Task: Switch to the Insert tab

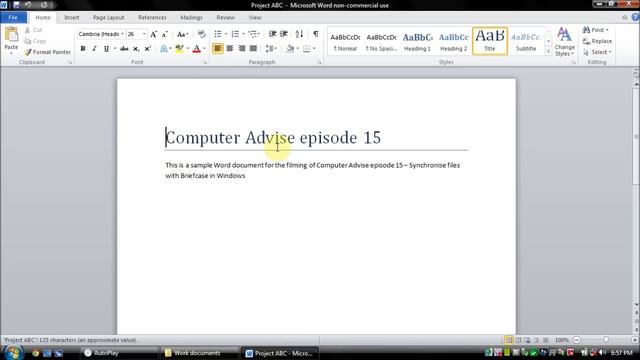Action: (x=71, y=18)
